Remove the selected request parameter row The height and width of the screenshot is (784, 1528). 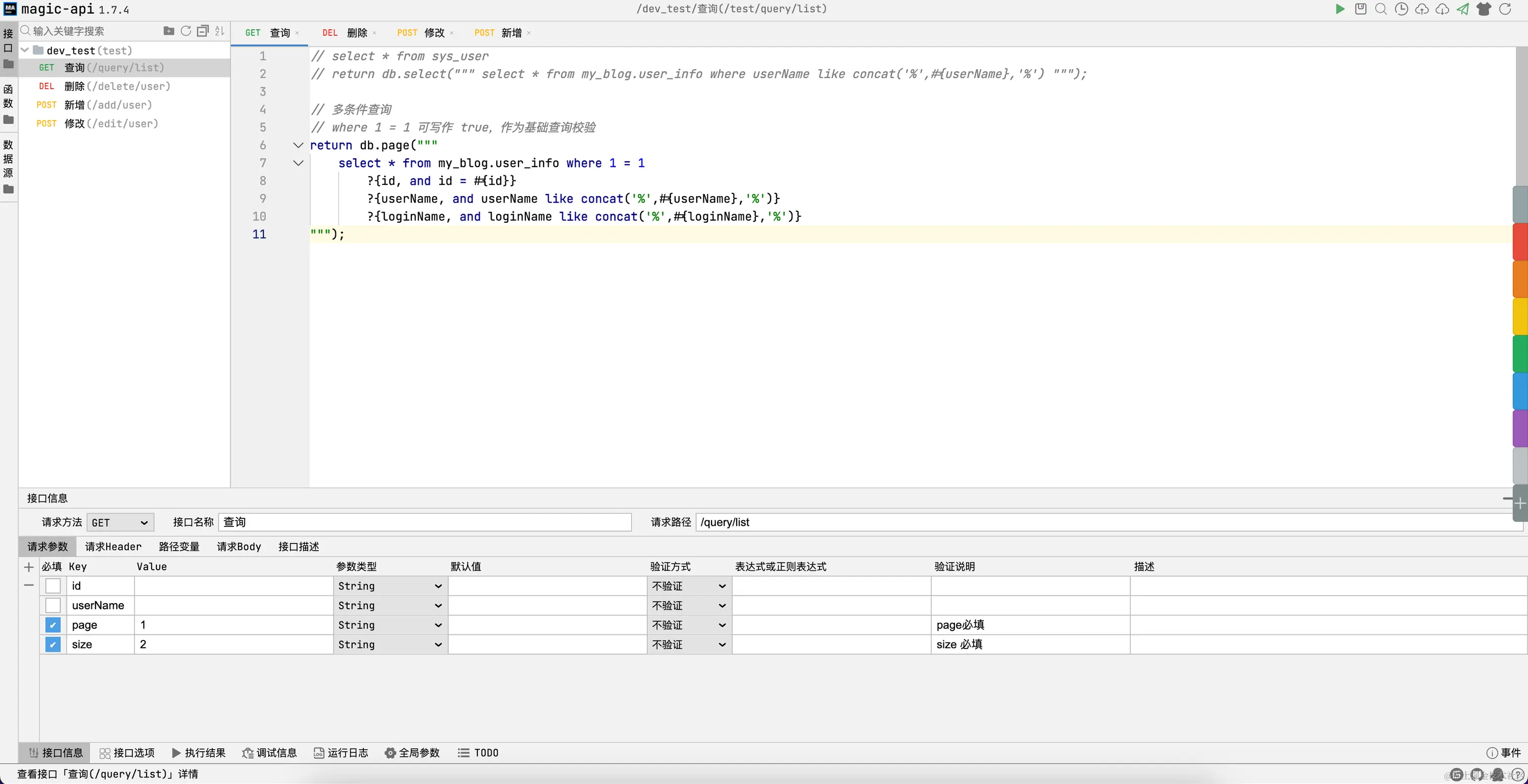[28, 585]
